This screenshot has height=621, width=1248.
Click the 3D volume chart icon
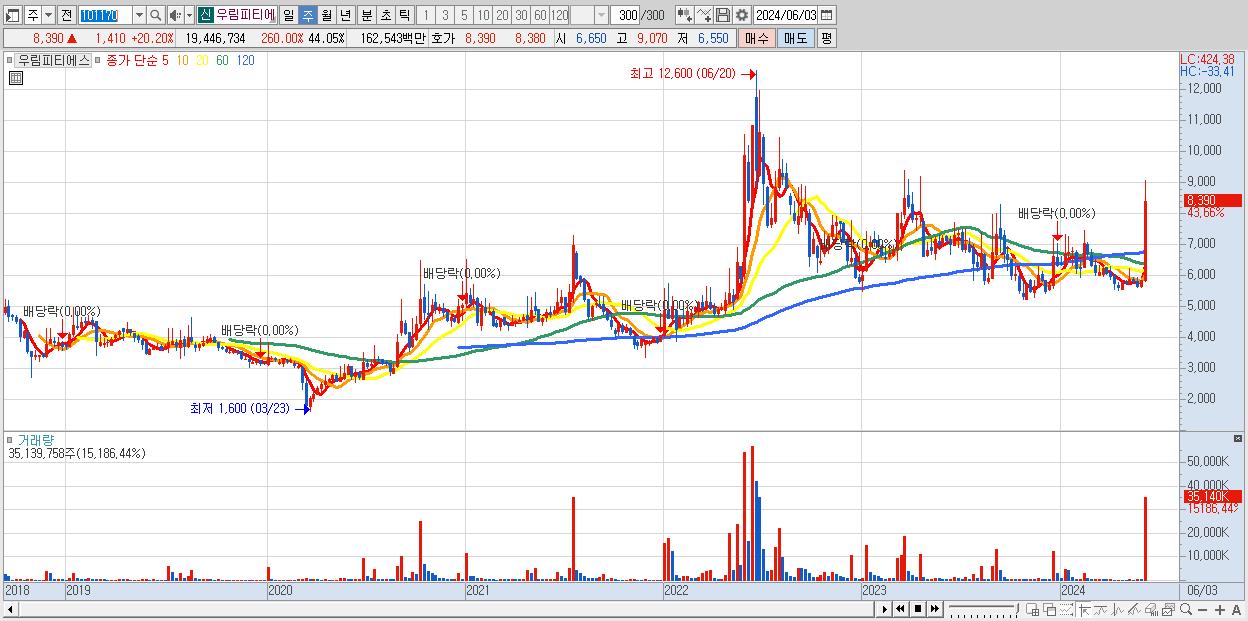1151,609
